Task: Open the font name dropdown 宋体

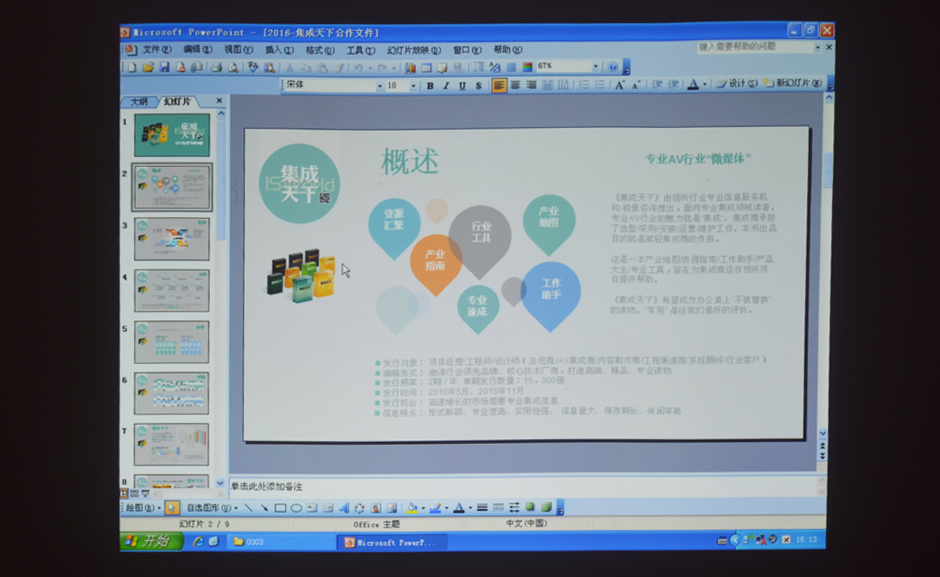Action: (379, 86)
